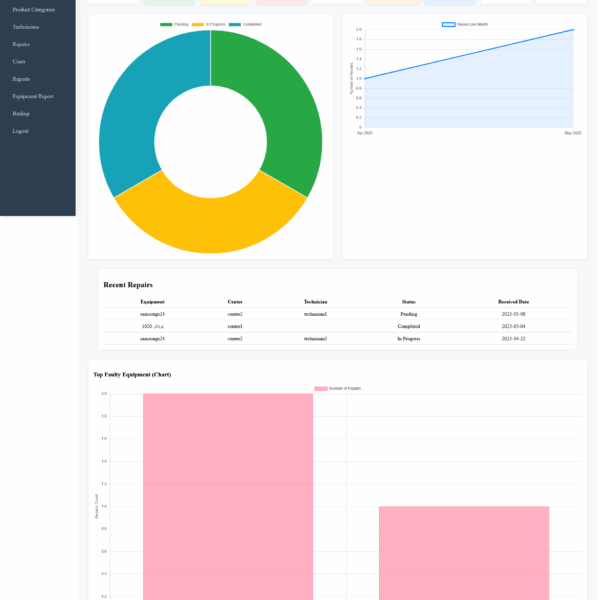Open the Reports menu item
Image resolution: width=600 pixels, height=600 pixels.
click(x=21, y=79)
